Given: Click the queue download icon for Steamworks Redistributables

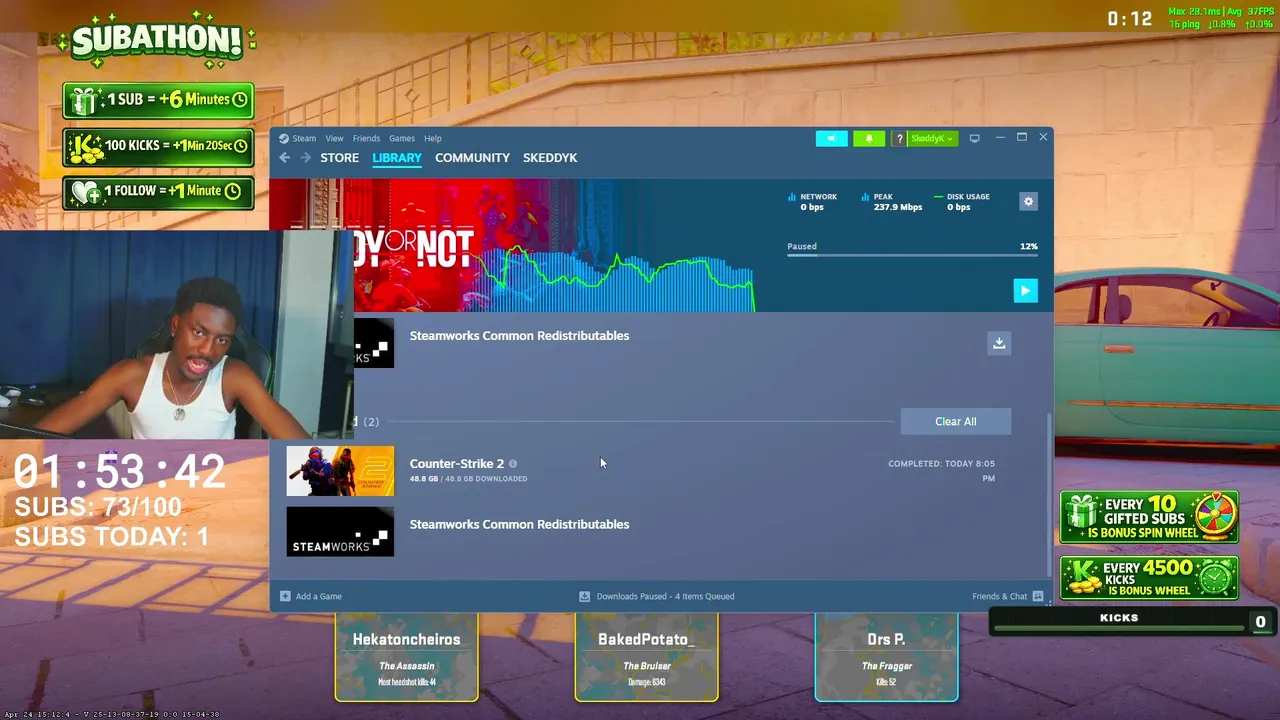Looking at the screenshot, I should point(999,343).
